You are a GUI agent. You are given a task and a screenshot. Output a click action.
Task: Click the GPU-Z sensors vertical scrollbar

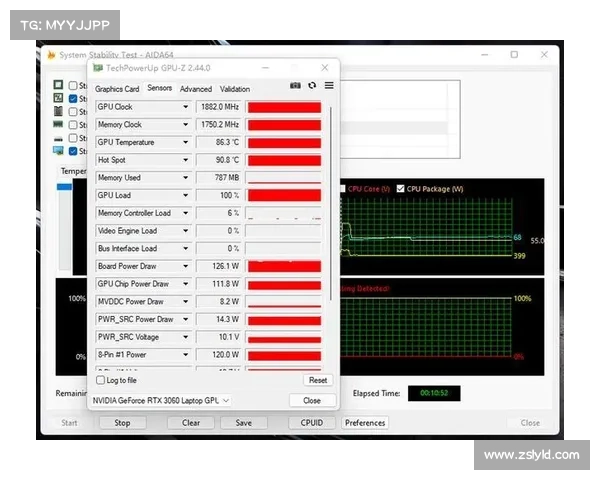pyautogui.click(x=330, y=203)
